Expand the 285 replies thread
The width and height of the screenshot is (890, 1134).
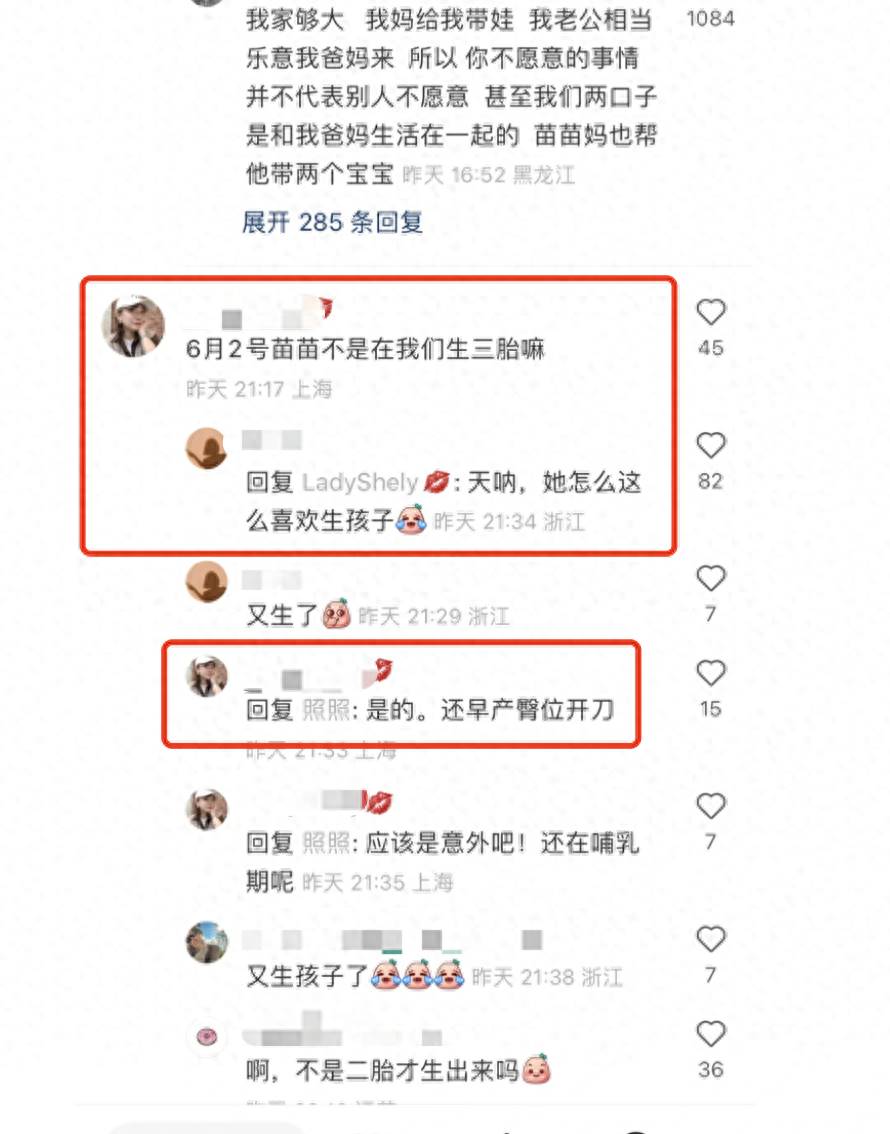coord(332,222)
